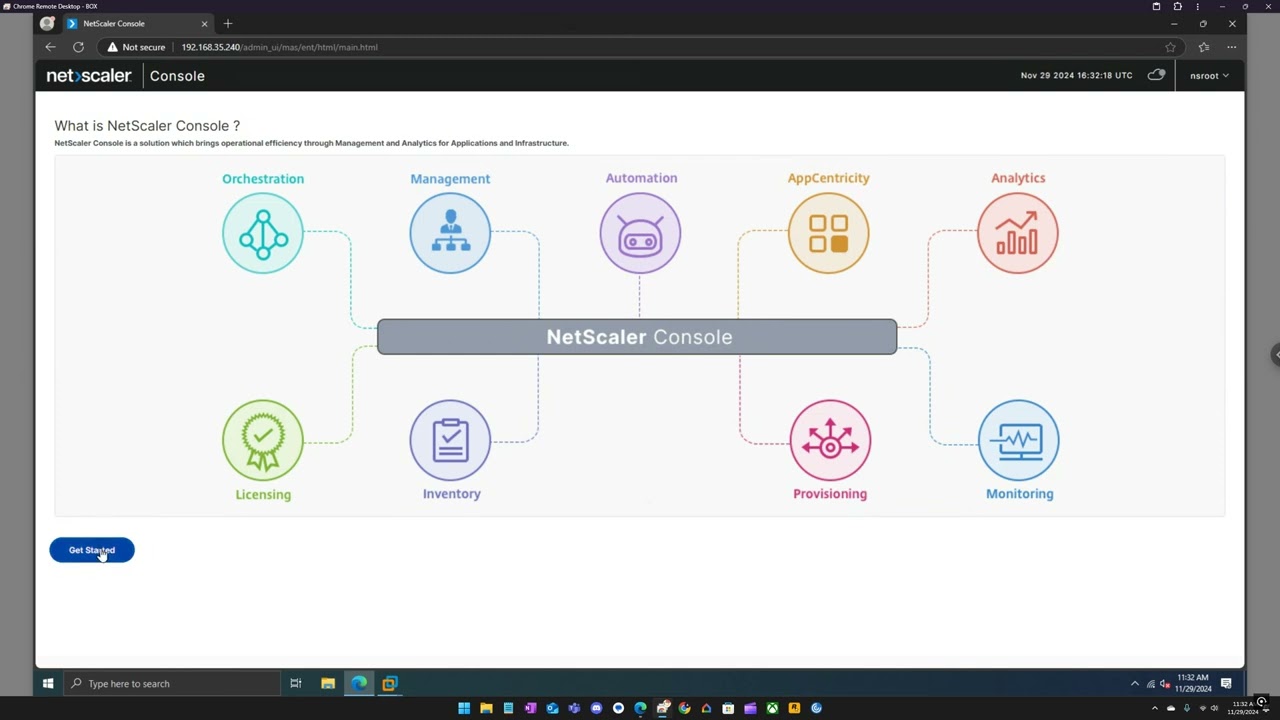Open the local taskbar Teams icon
This screenshot has width=1280, height=720.
pos(574,708)
